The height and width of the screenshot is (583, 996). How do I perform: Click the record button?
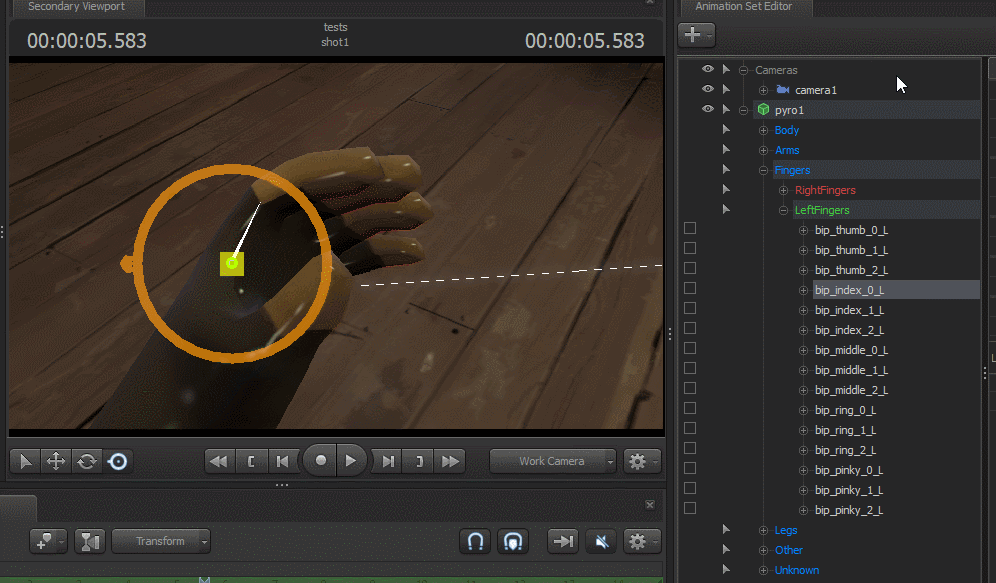click(x=320, y=460)
